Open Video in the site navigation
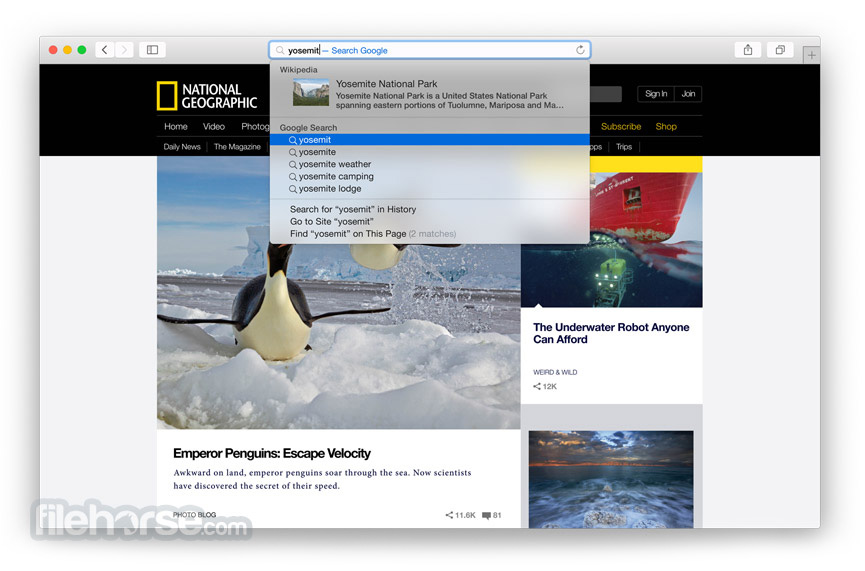This screenshot has width=865, height=571. click(x=213, y=126)
